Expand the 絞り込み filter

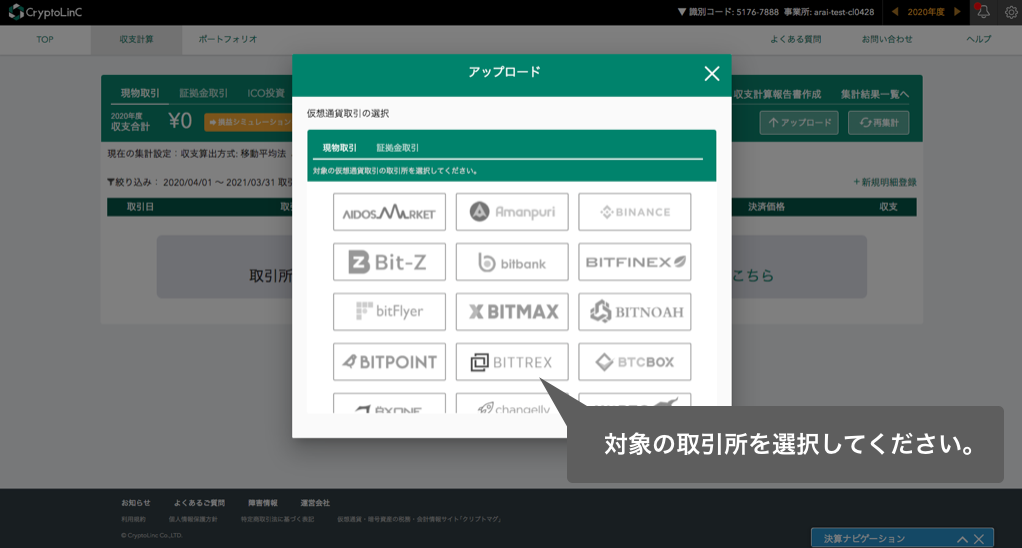132,182
